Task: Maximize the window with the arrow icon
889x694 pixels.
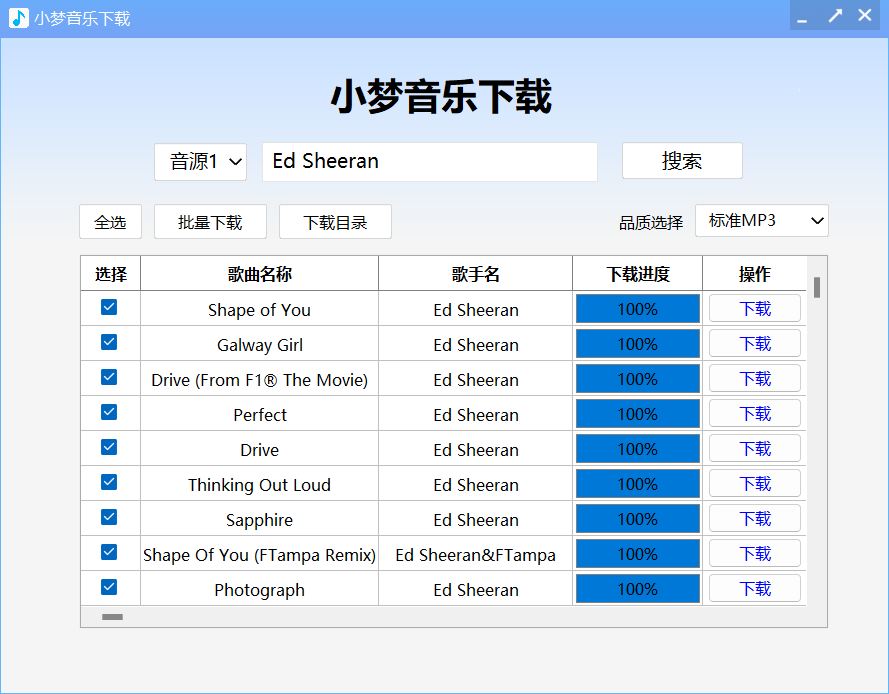Action: coord(835,16)
